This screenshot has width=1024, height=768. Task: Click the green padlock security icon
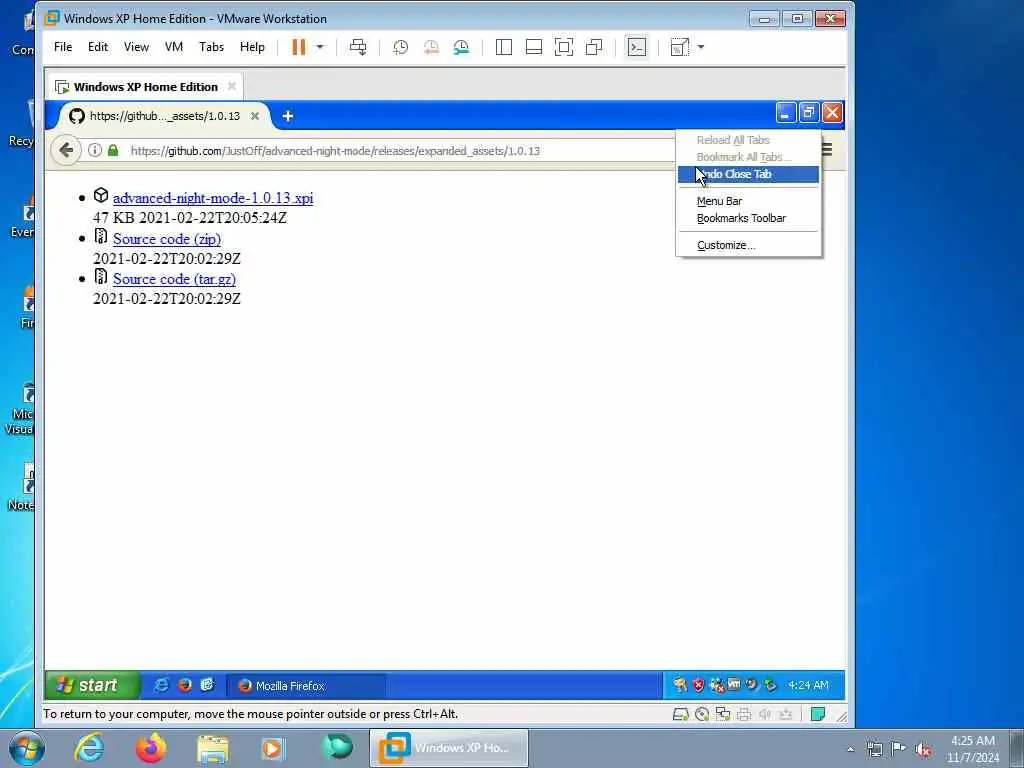coord(113,150)
